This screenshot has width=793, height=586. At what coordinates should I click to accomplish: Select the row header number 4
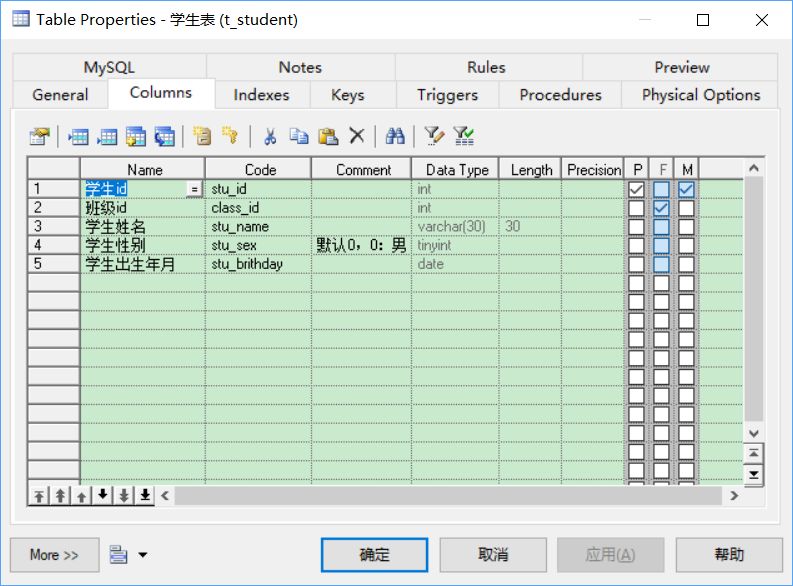tap(54, 245)
